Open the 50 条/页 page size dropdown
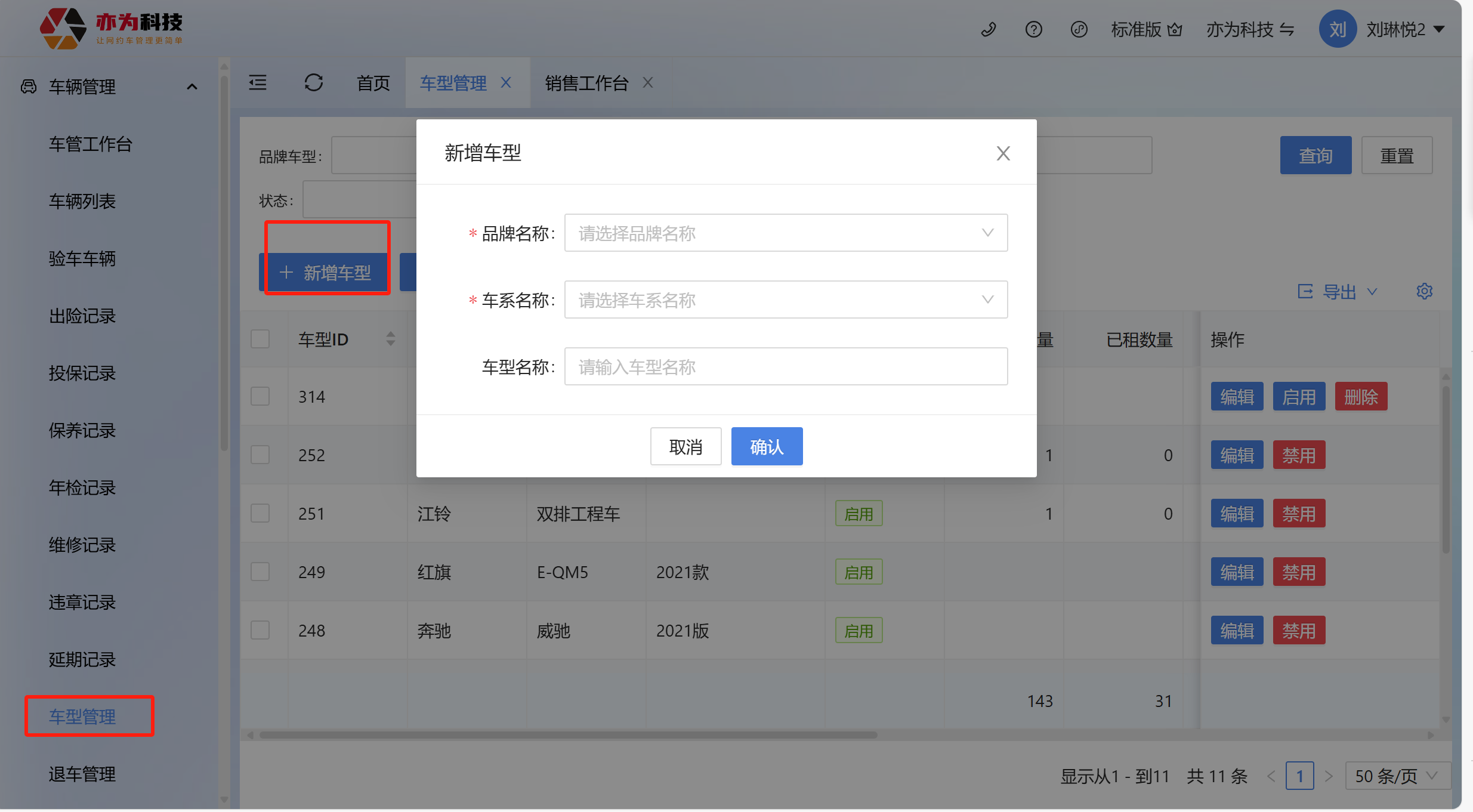Screen dimensions: 1473x812 tap(1396, 776)
